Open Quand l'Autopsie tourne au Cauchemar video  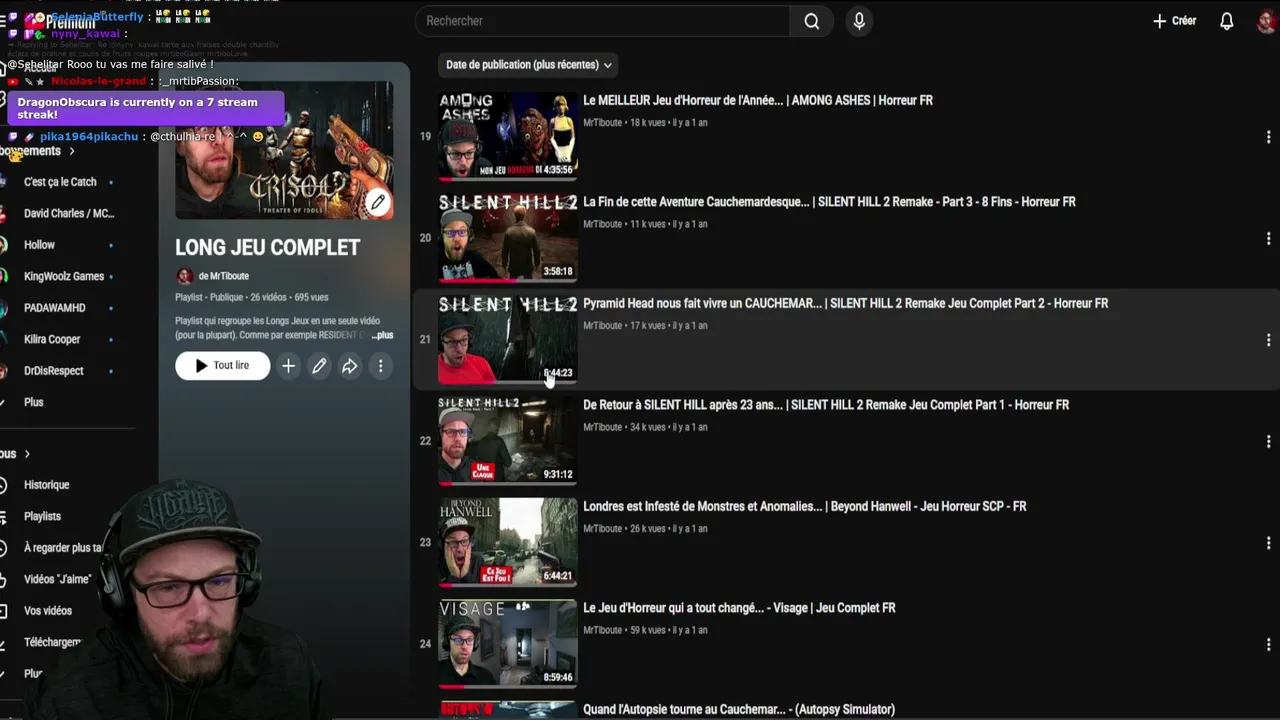[739, 709]
